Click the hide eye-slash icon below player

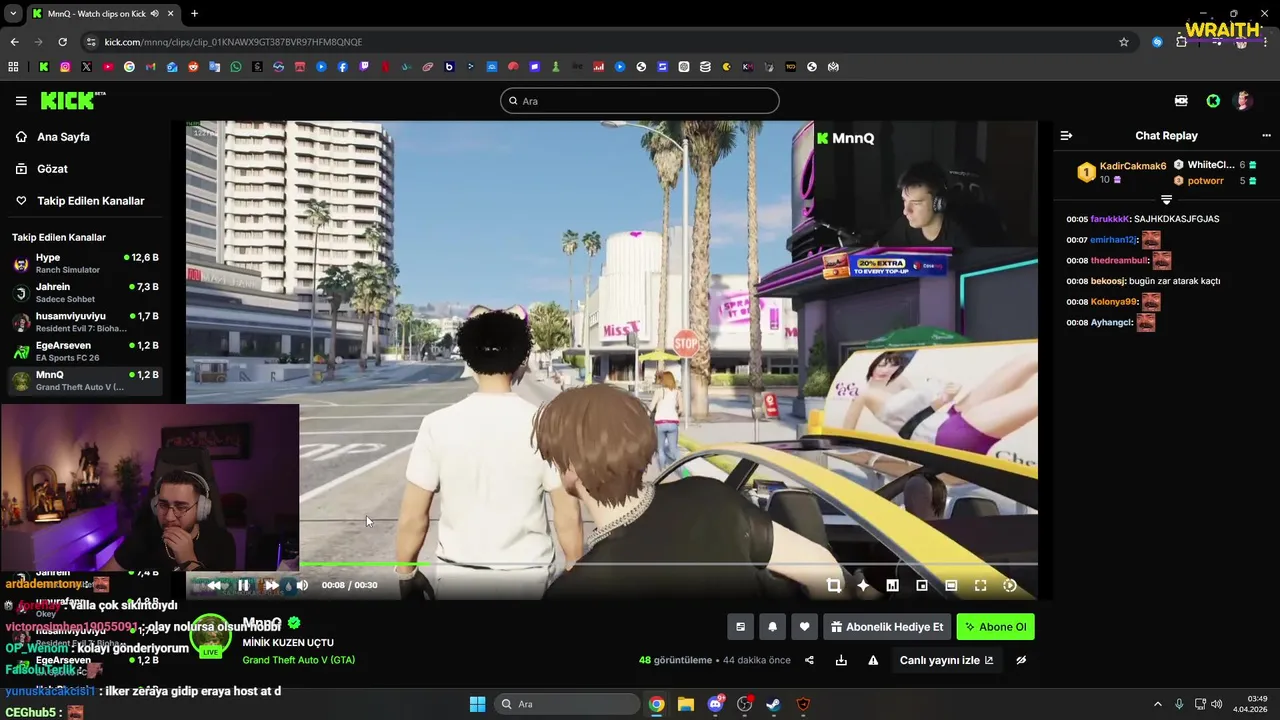[x=1021, y=660]
